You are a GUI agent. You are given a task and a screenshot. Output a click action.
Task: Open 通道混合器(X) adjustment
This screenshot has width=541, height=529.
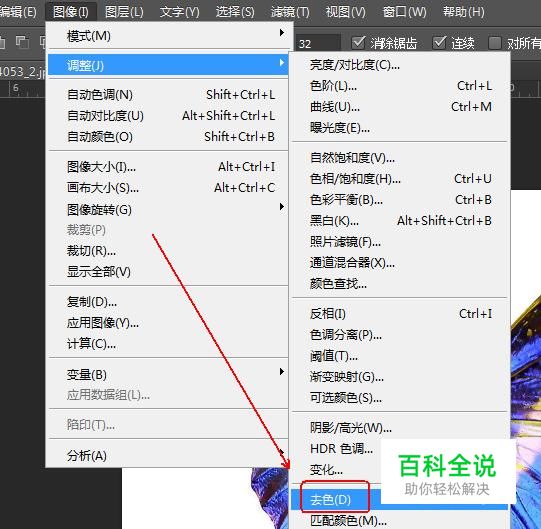click(x=400, y=263)
